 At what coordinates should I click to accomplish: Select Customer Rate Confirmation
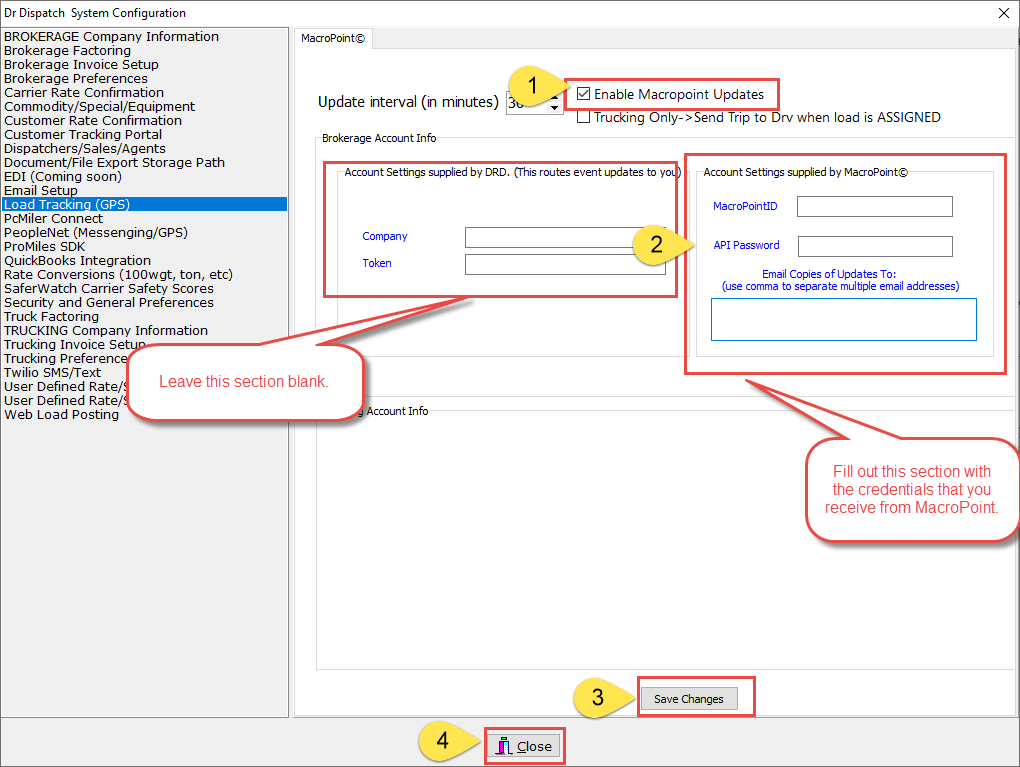click(93, 120)
